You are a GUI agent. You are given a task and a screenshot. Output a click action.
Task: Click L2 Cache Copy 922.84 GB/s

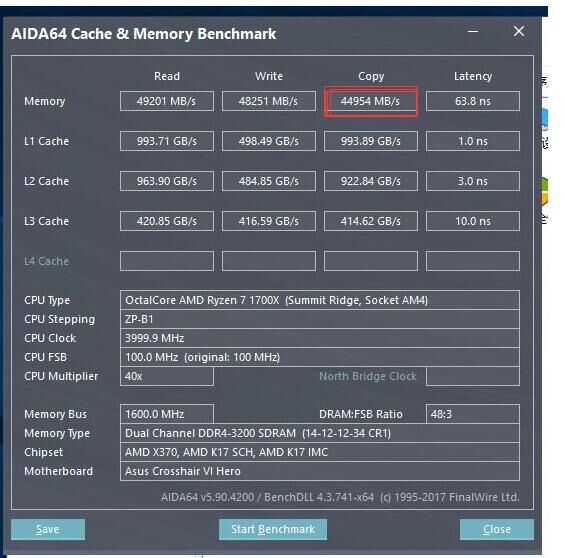[371, 181]
